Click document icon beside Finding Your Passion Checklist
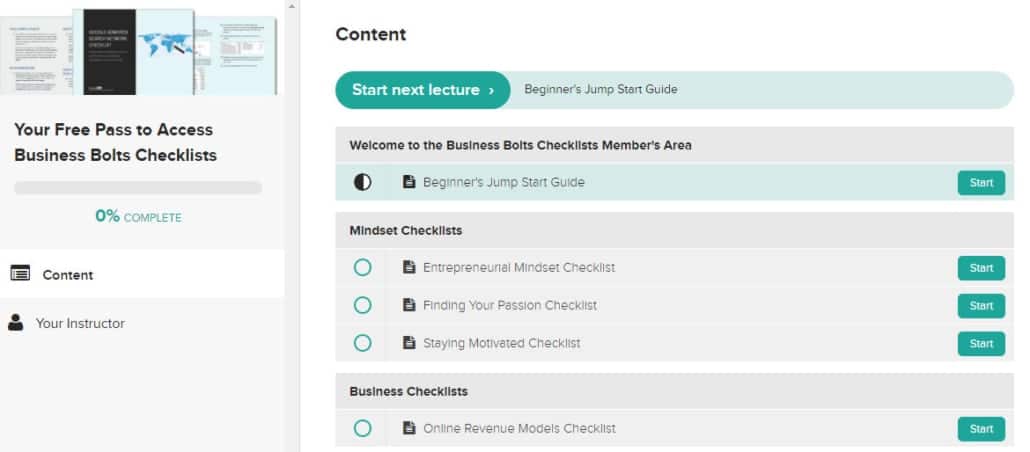1030x452 pixels. click(x=409, y=305)
